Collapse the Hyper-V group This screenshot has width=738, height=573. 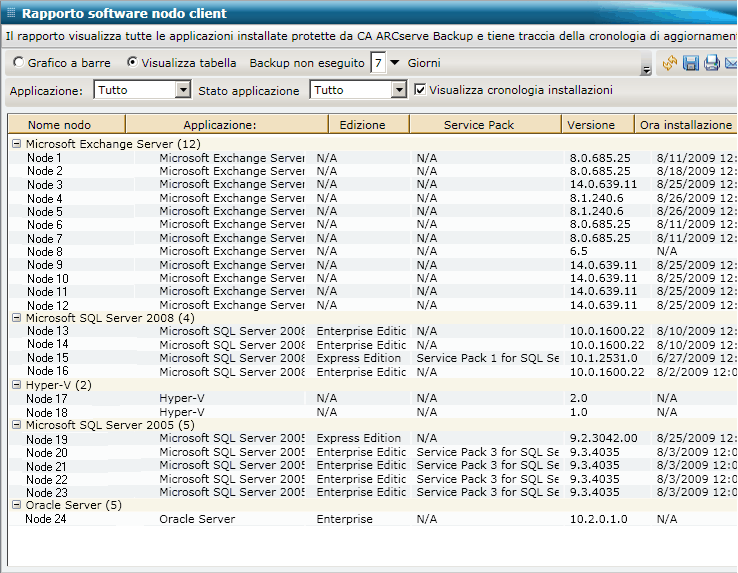click(16, 385)
